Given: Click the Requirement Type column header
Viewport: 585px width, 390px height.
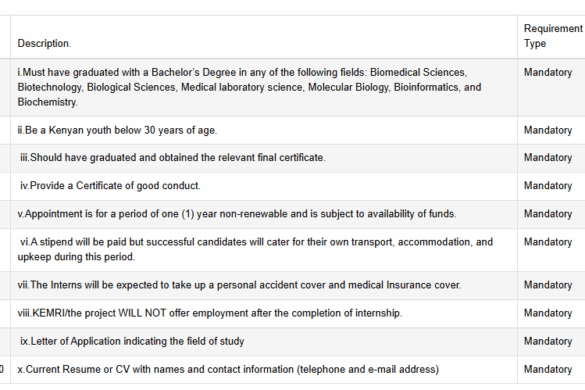Looking at the screenshot, I should click(553, 36).
